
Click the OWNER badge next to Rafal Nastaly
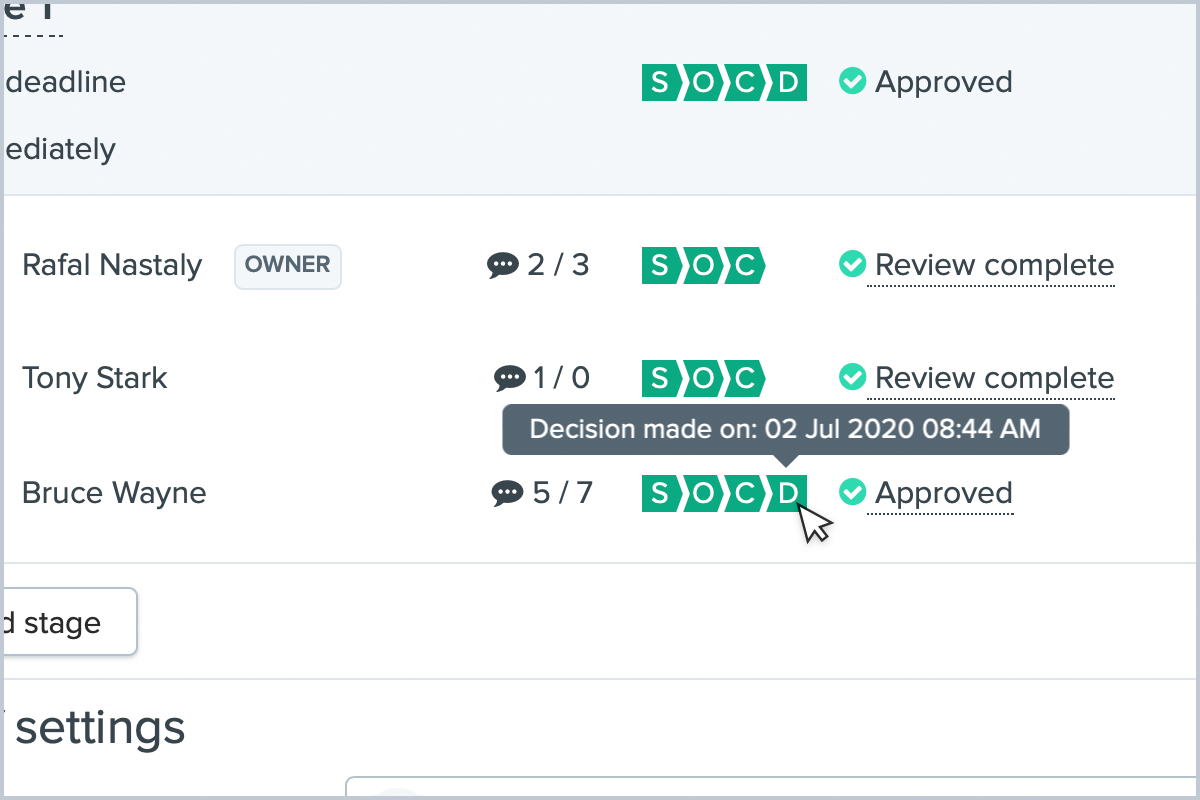tap(288, 265)
